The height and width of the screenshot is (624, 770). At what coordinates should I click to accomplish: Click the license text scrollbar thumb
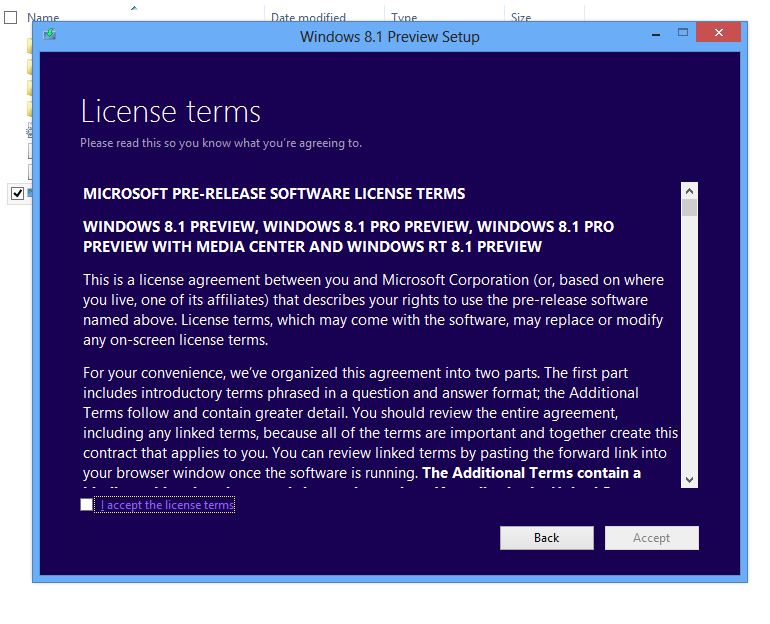coord(689,207)
